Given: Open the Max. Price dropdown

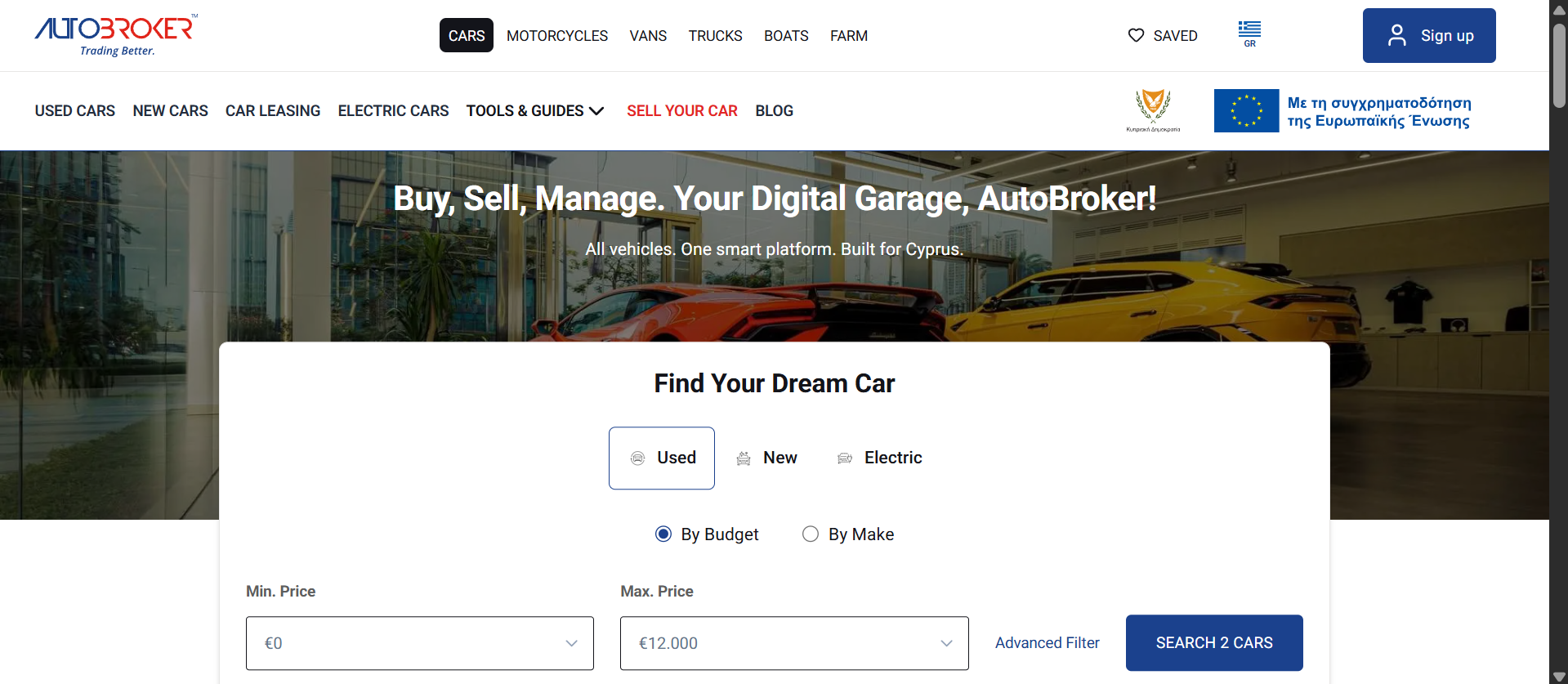Looking at the screenshot, I should point(794,643).
